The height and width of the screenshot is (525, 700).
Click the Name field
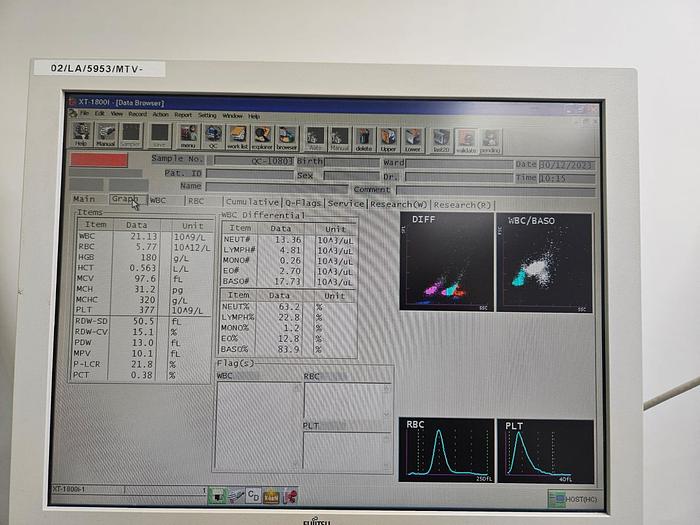point(276,188)
